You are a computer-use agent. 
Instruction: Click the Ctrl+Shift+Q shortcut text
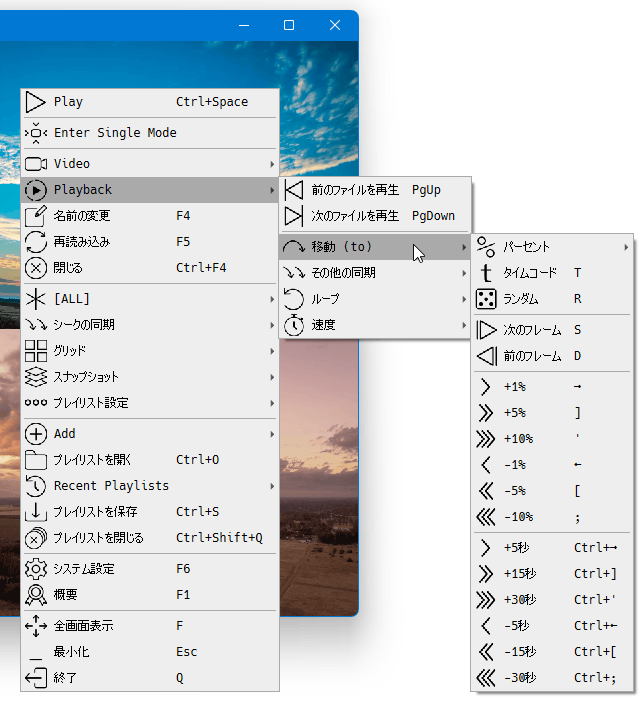pyautogui.click(x=219, y=538)
